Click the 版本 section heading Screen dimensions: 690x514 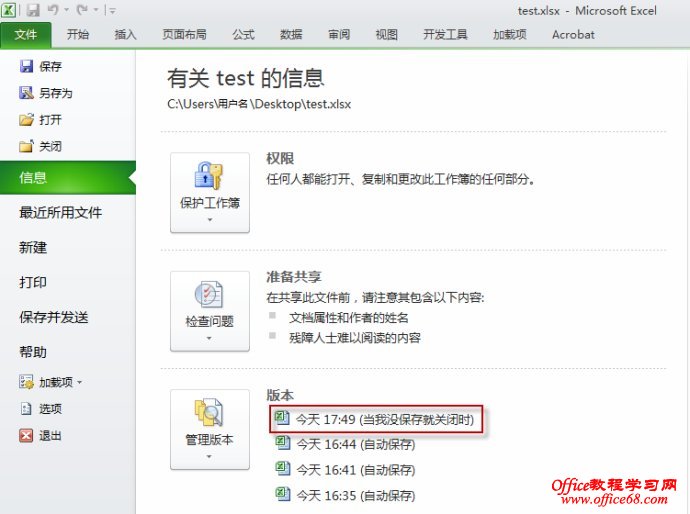(x=280, y=395)
